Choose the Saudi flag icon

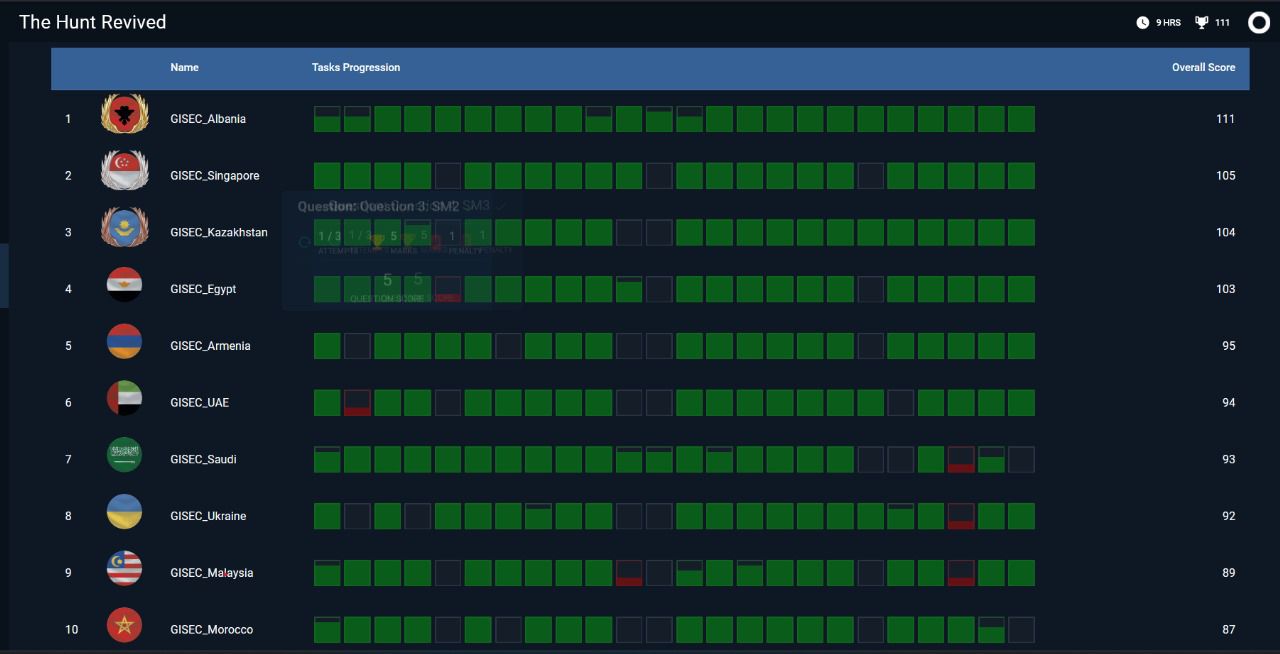click(125, 456)
